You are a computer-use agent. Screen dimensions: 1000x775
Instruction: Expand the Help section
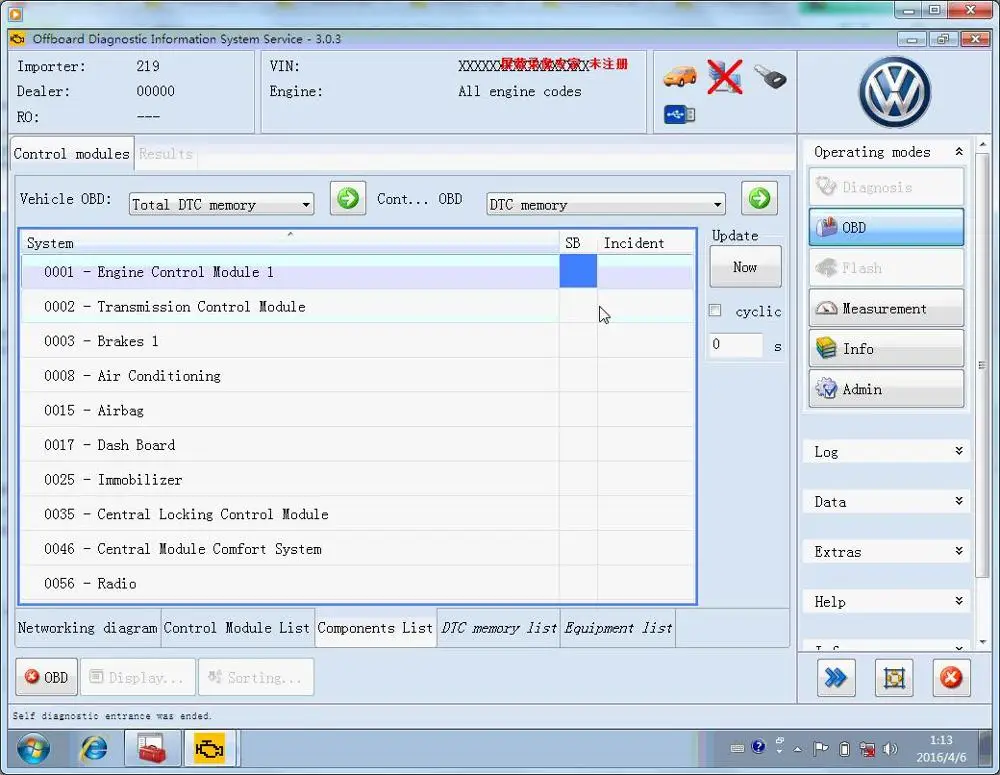tap(885, 602)
